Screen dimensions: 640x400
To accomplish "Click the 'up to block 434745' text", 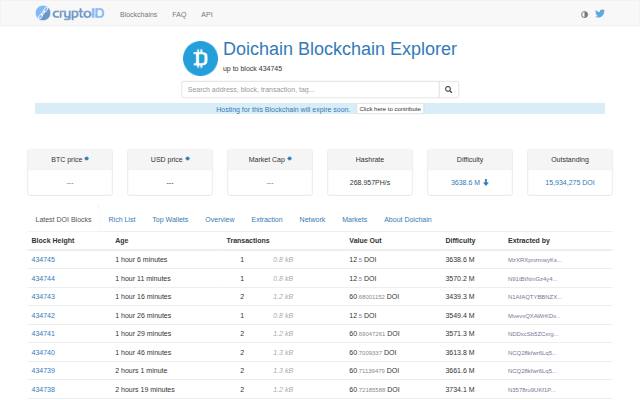I will 252,69.
